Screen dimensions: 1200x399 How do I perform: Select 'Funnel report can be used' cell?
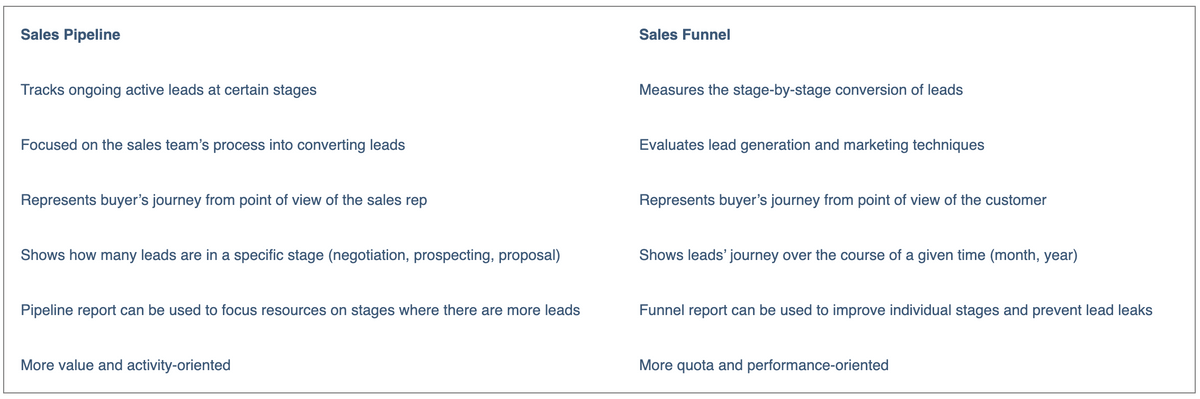pos(896,310)
